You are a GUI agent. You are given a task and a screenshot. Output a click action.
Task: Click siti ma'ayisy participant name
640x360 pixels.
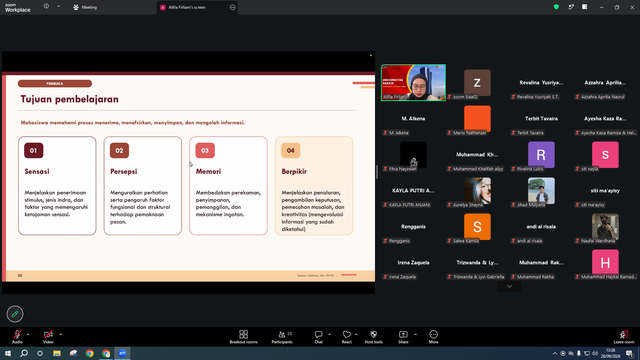pyautogui.click(x=605, y=191)
